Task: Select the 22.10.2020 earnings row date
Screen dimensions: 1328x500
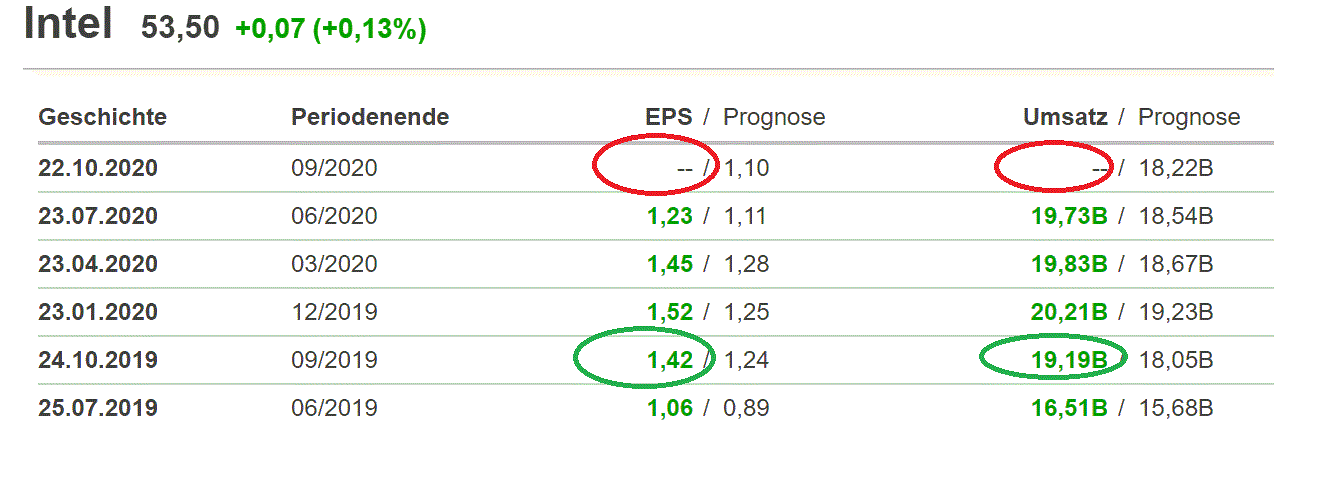Action: [x=98, y=168]
